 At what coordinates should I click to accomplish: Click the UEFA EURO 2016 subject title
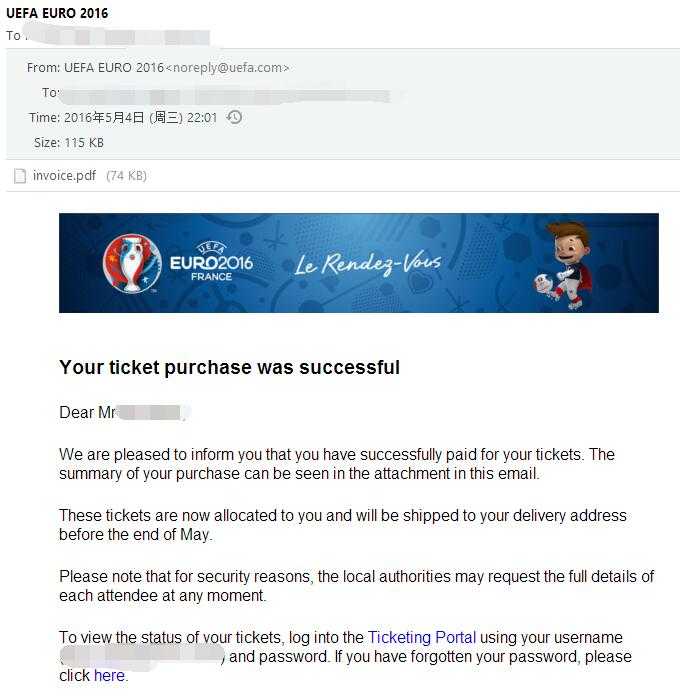pos(57,13)
